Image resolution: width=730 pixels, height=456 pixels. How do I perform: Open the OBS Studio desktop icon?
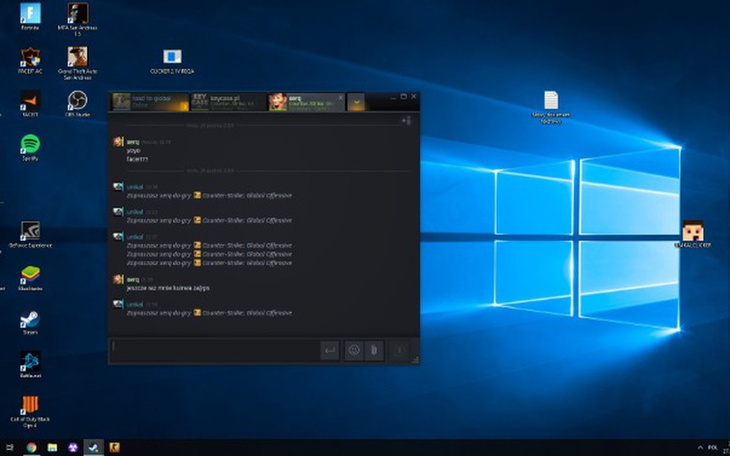coord(77,102)
